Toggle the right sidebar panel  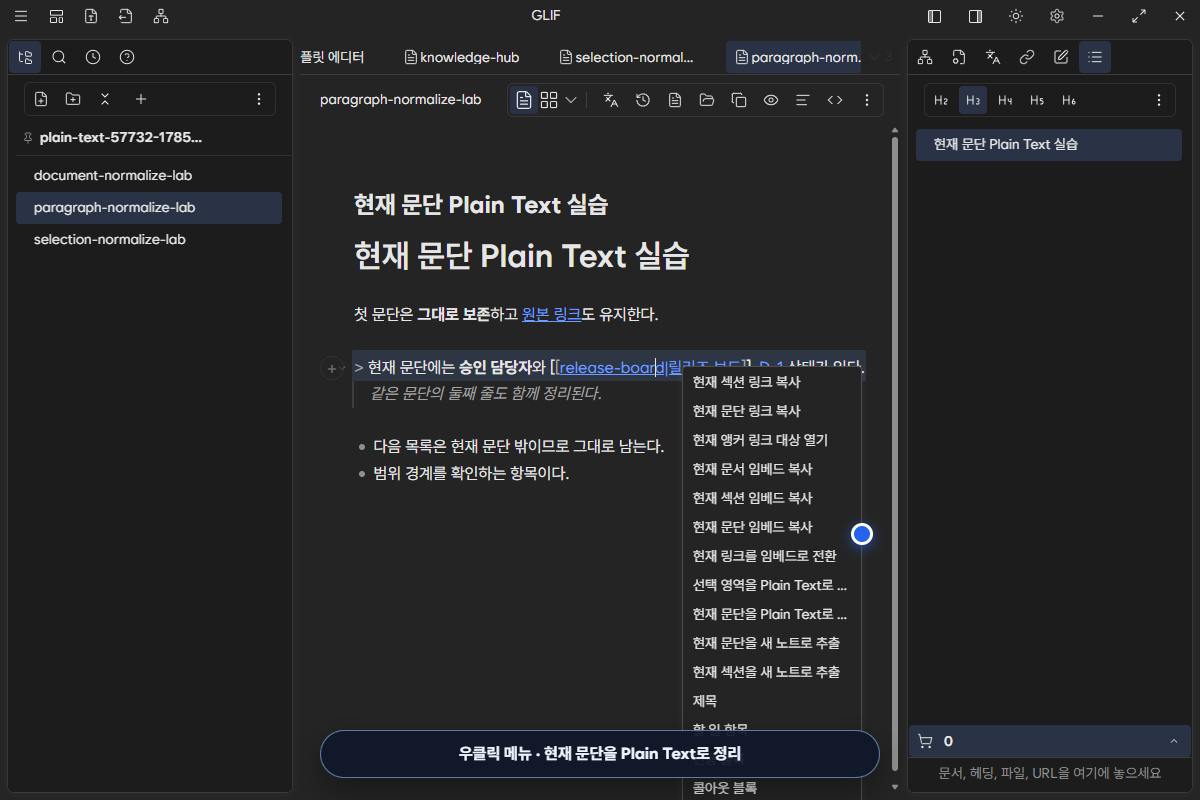(x=975, y=16)
